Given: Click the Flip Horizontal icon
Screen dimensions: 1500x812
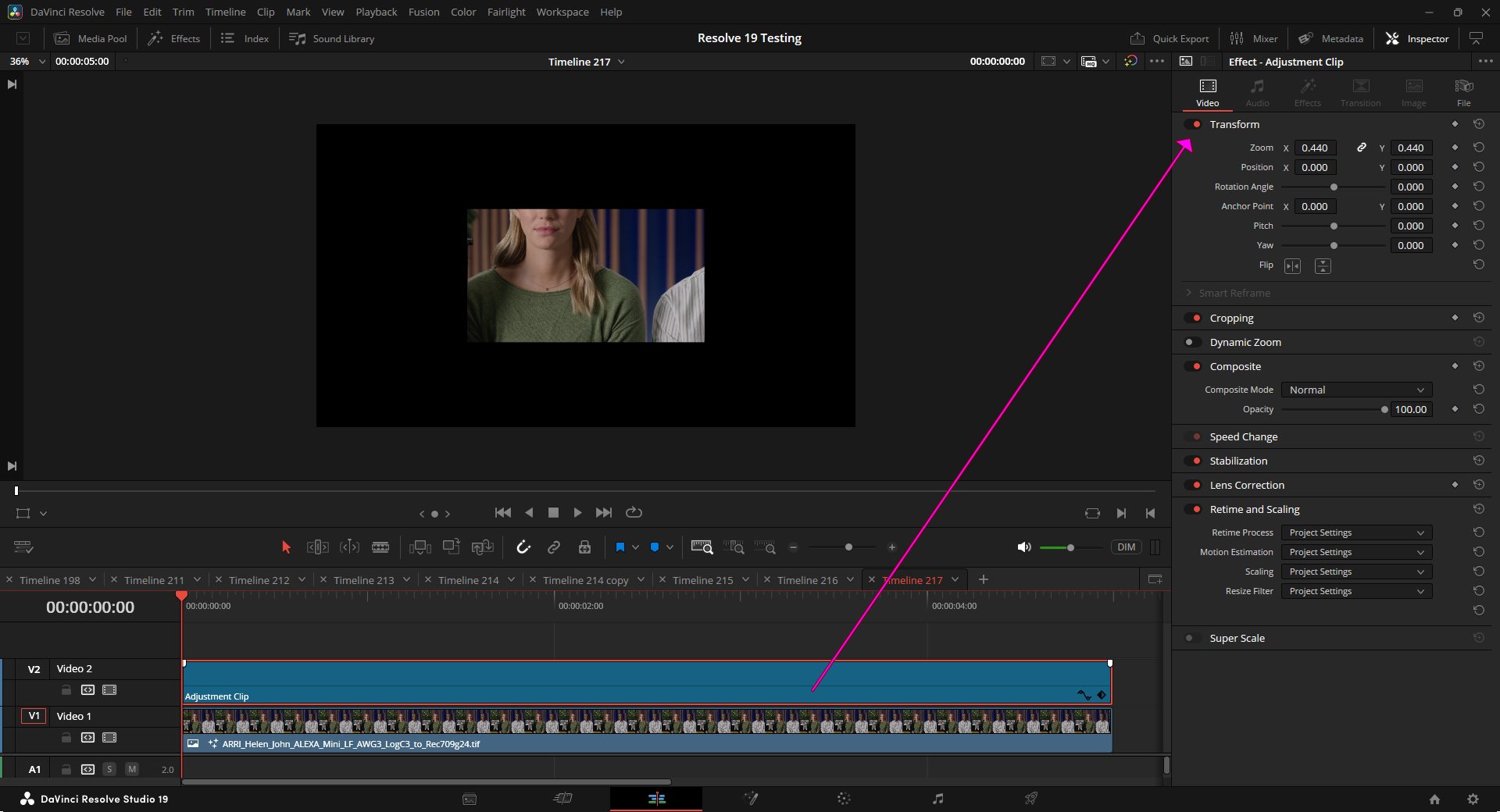Looking at the screenshot, I should click(x=1293, y=266).
